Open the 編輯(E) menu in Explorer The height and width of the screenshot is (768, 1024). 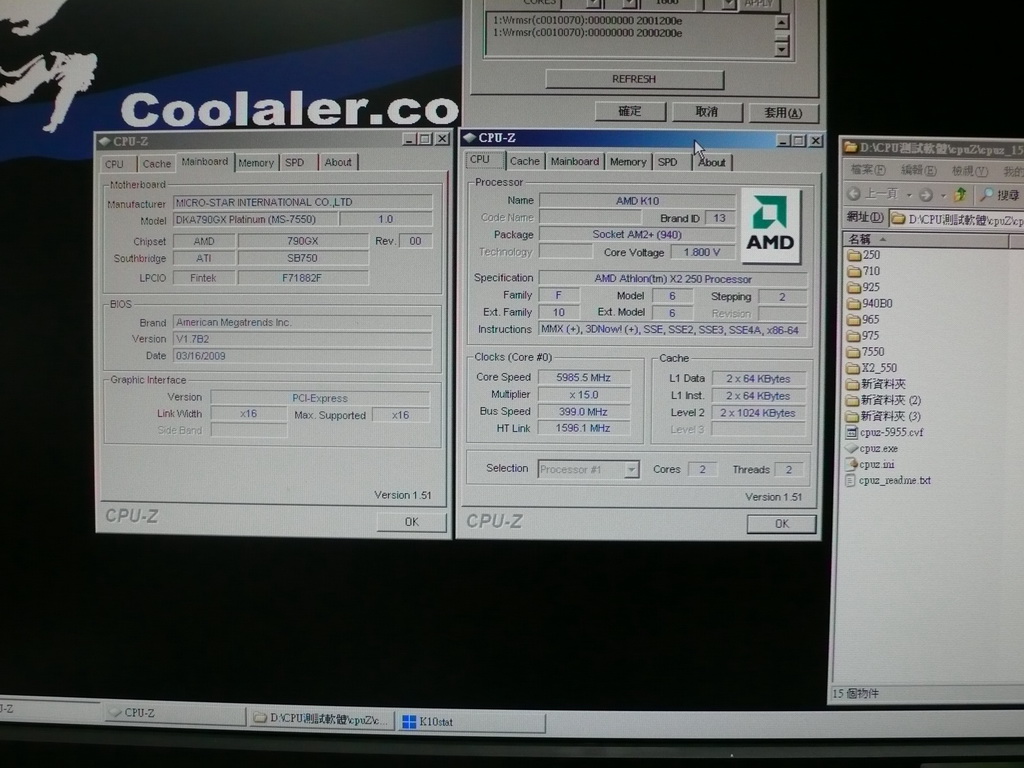point(919,170)
